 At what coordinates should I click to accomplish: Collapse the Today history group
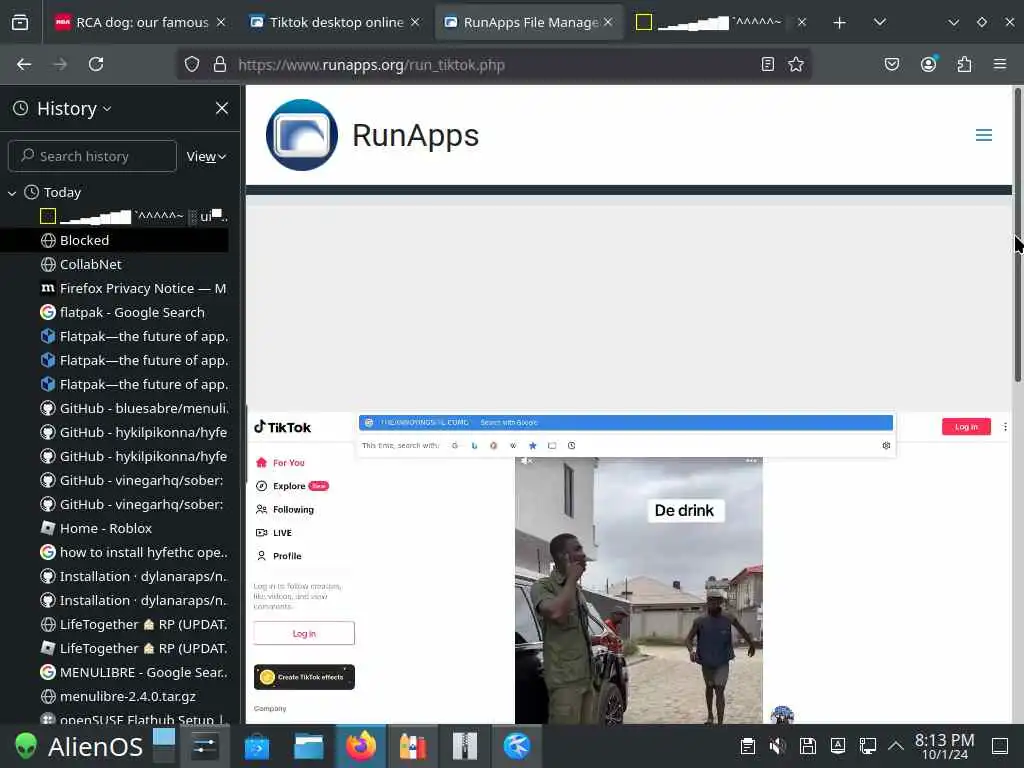click(x=12, y=193)
